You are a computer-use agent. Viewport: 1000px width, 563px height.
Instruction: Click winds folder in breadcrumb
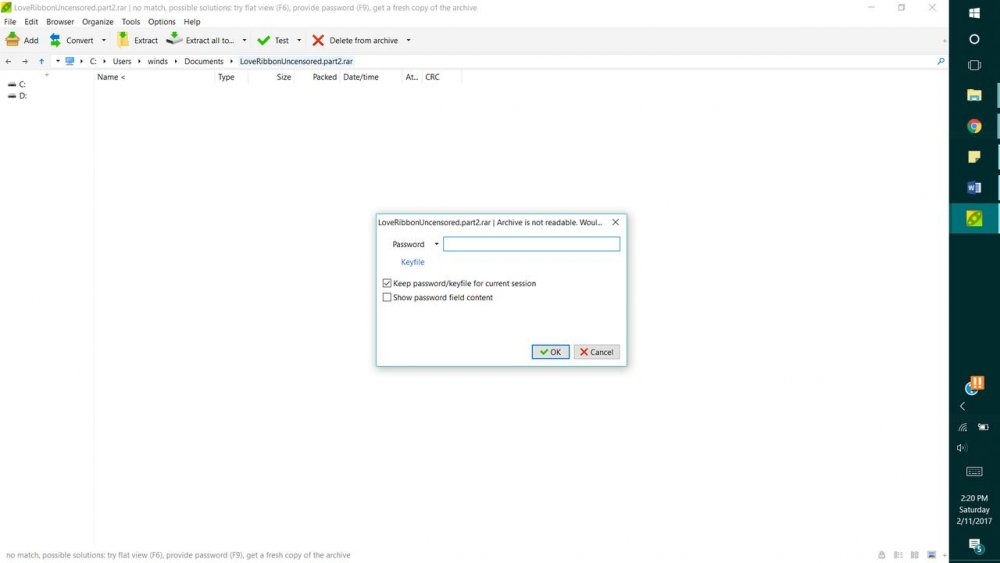pos(158,61)
